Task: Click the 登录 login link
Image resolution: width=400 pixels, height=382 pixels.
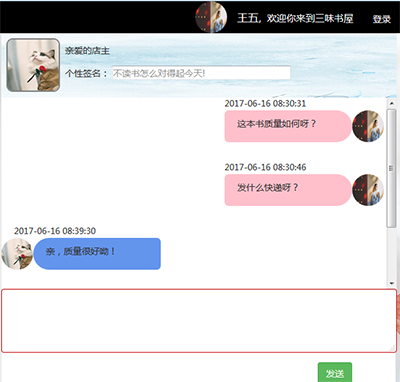Action: pos(382,19)
